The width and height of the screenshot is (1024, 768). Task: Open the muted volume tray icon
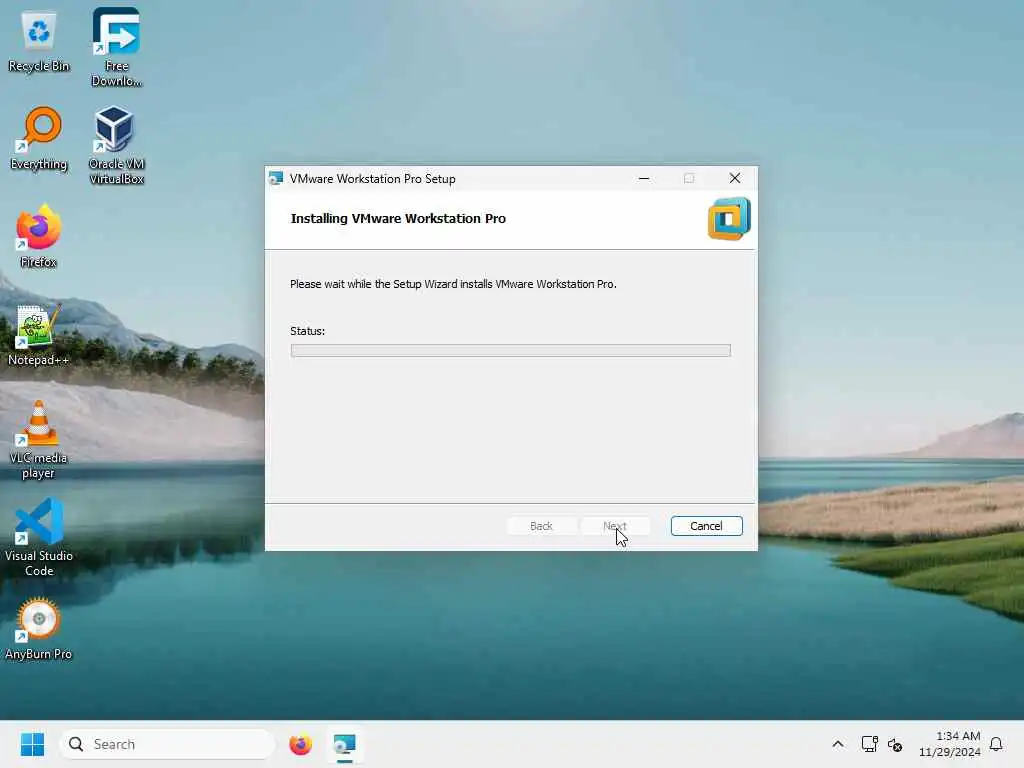point(895,744)
